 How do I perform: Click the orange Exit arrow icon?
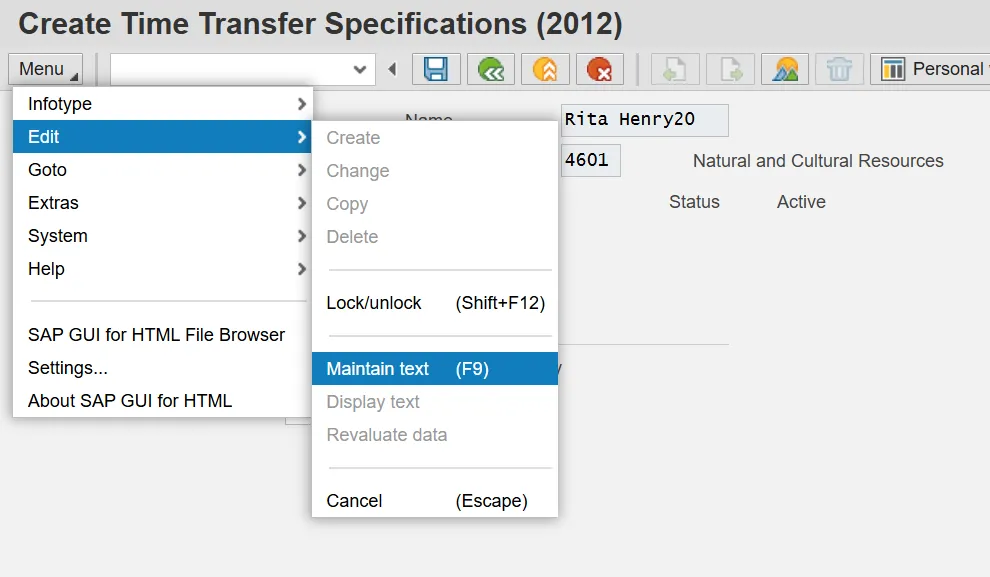click(545, 69)
